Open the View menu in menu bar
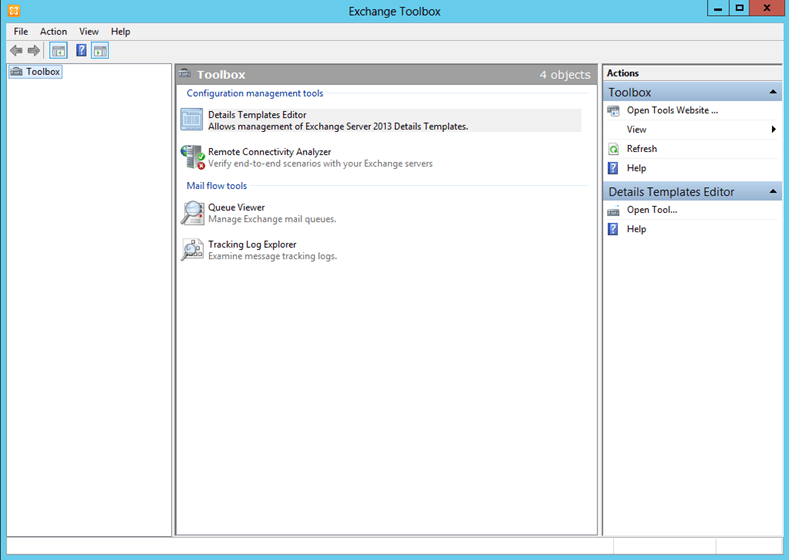Screen dimensions: 789x560 89,31
